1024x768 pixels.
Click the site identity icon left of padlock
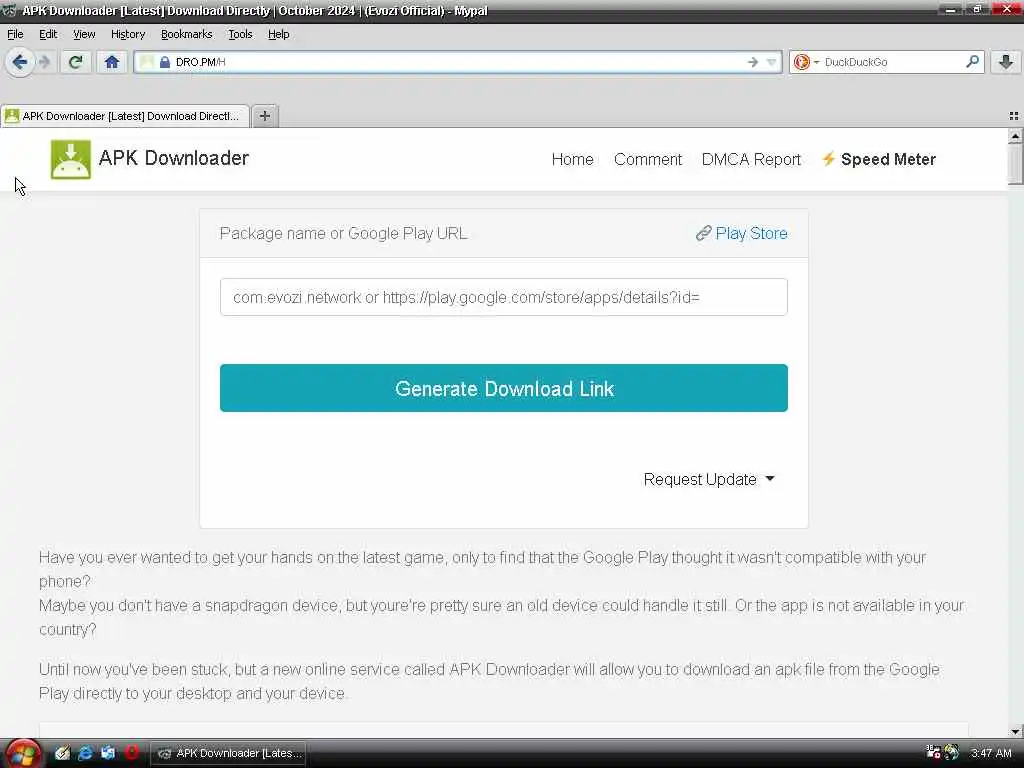[148, 62]
